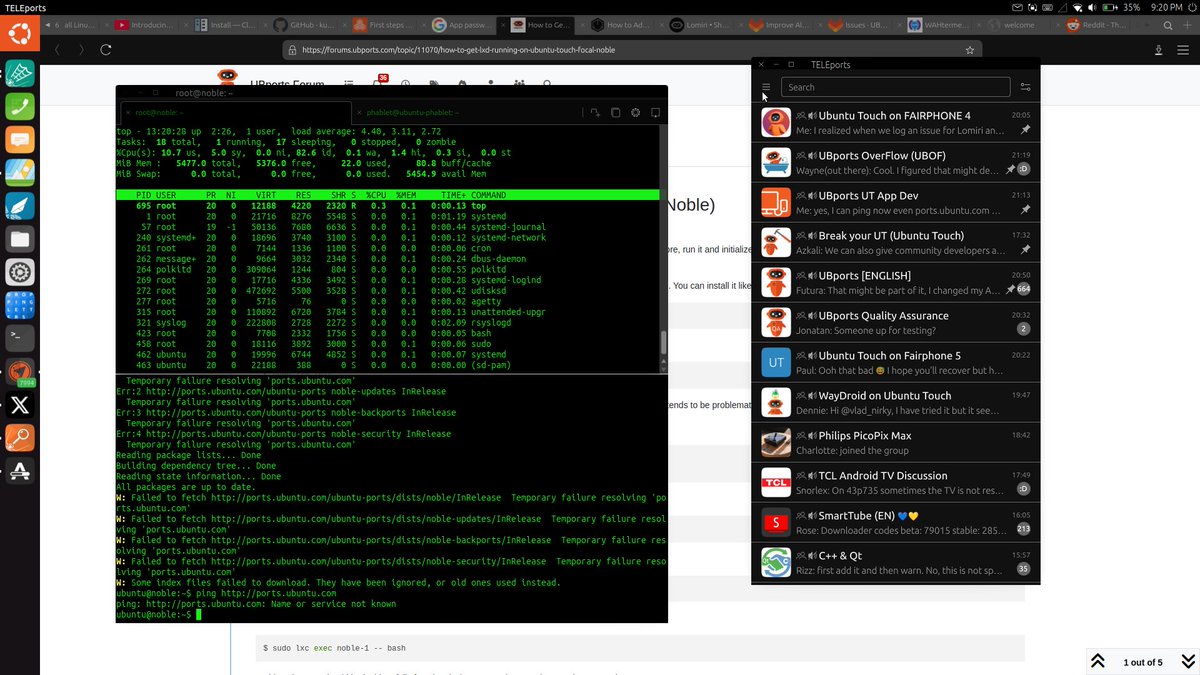Click terminal keyboard/panel icon at far right
Viewport: 1200px width, 675px height.
point(654,113)
